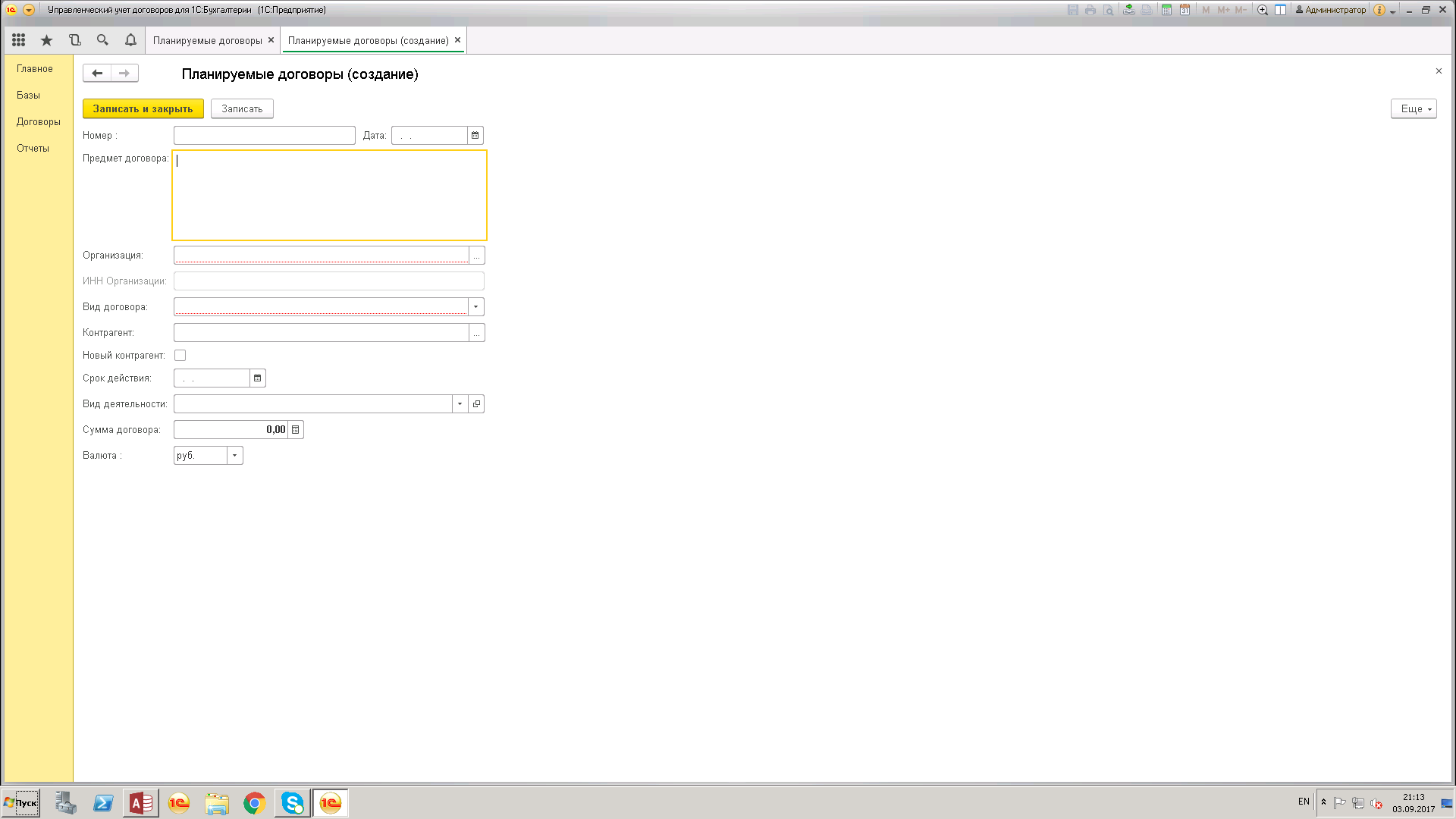Open calendar picker for Дата field

tap(475, 136)
